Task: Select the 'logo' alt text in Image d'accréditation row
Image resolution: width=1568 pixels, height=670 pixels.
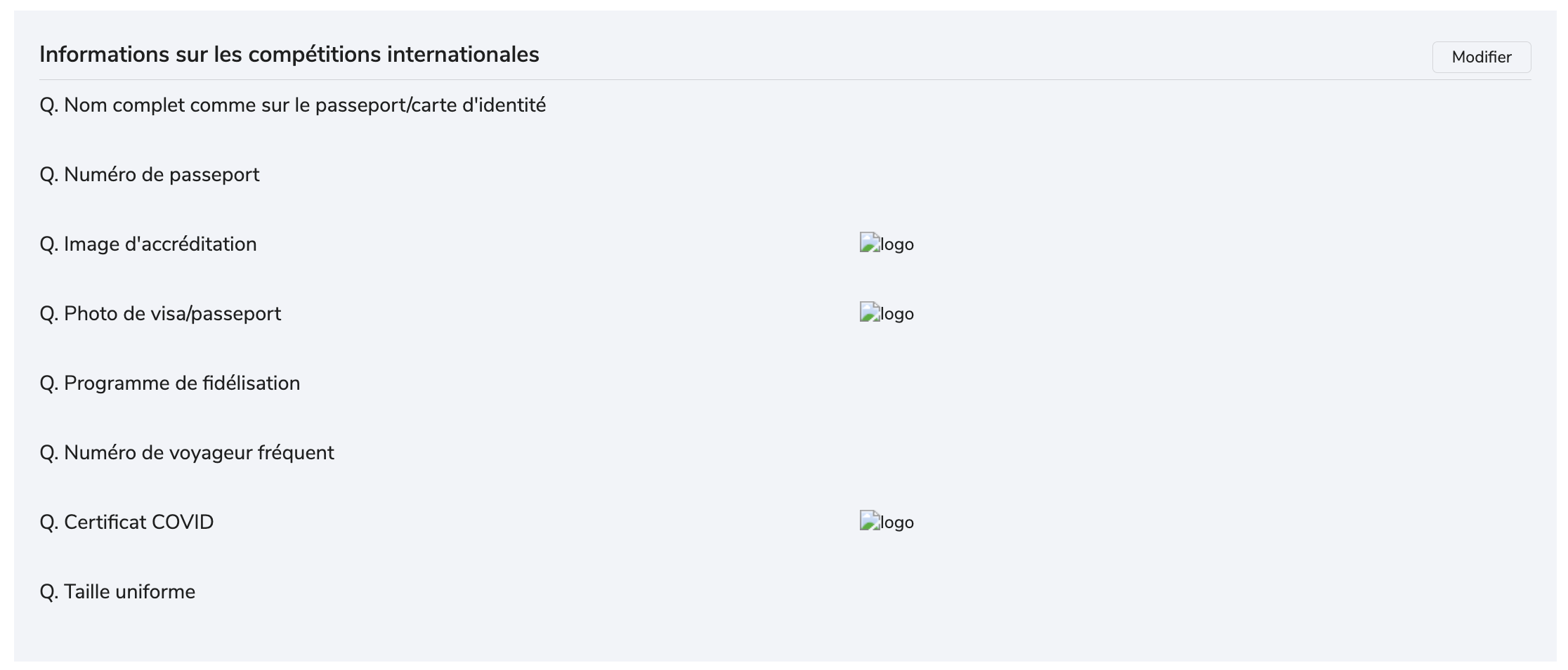Action: (x=897, y=244)
